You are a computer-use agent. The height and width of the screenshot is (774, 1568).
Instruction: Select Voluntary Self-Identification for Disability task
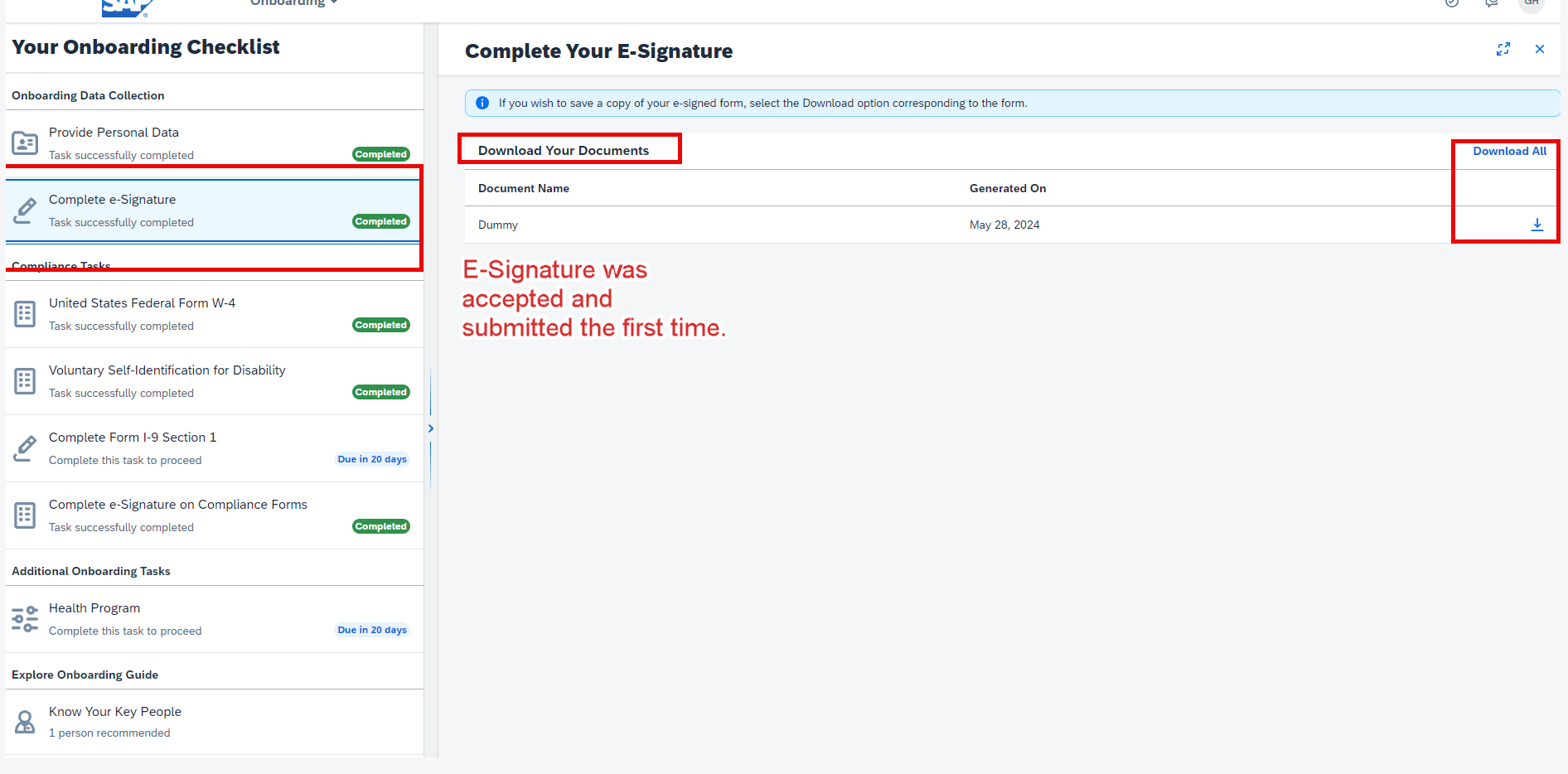tap(214, 381)
